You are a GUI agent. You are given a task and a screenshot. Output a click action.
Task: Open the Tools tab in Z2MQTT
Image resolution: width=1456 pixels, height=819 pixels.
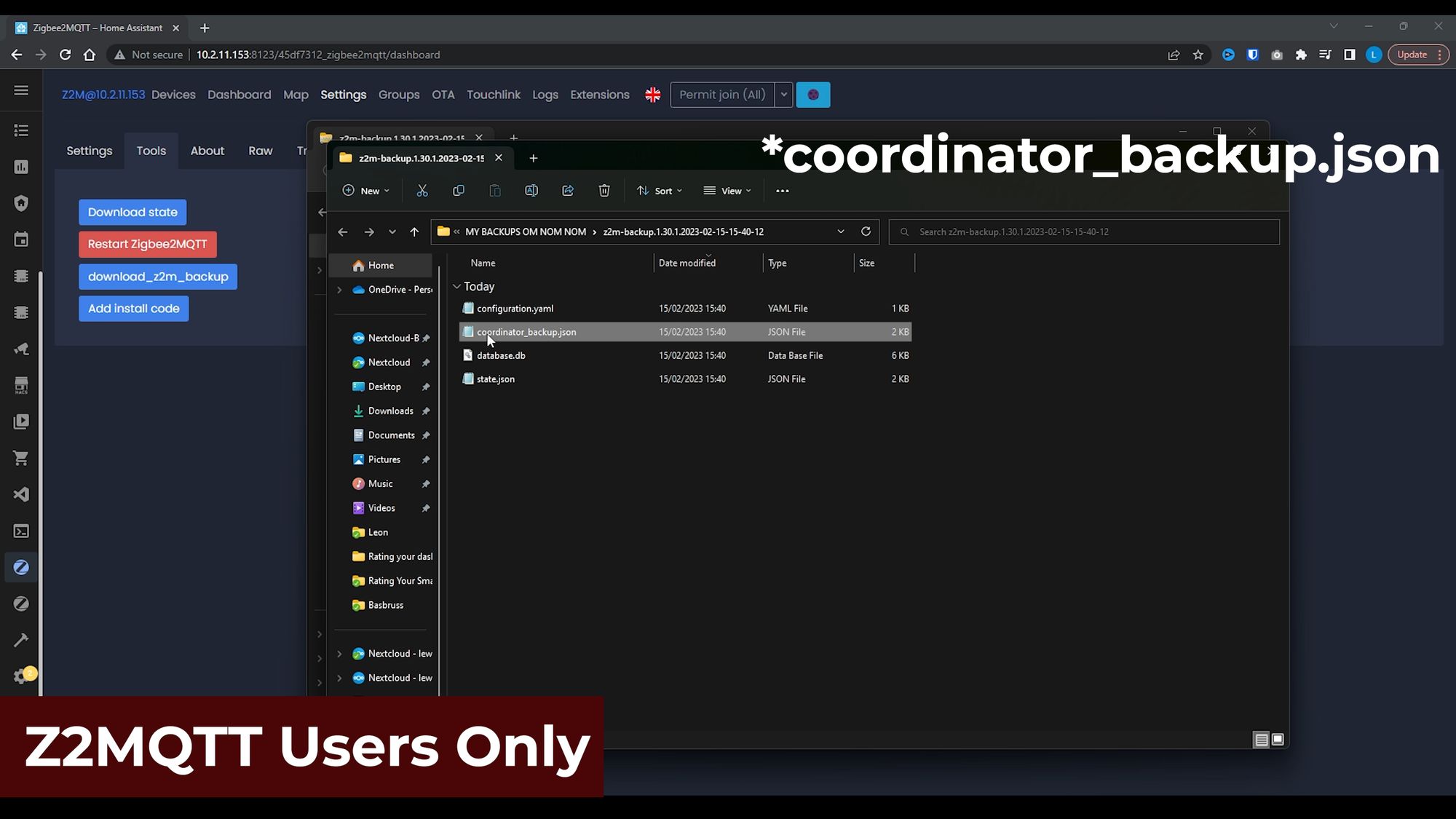pos(151,150)
